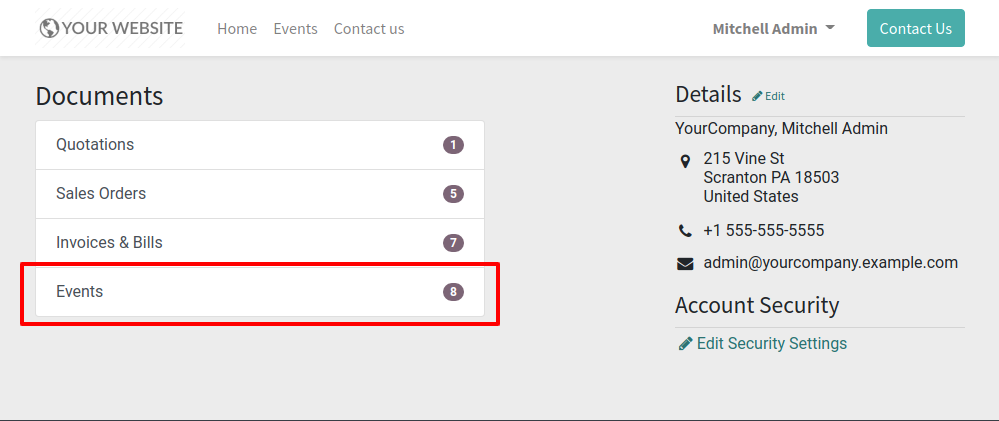Click the pencil icon beside Details Edit

pyautogui.click(x=757, y=96)
